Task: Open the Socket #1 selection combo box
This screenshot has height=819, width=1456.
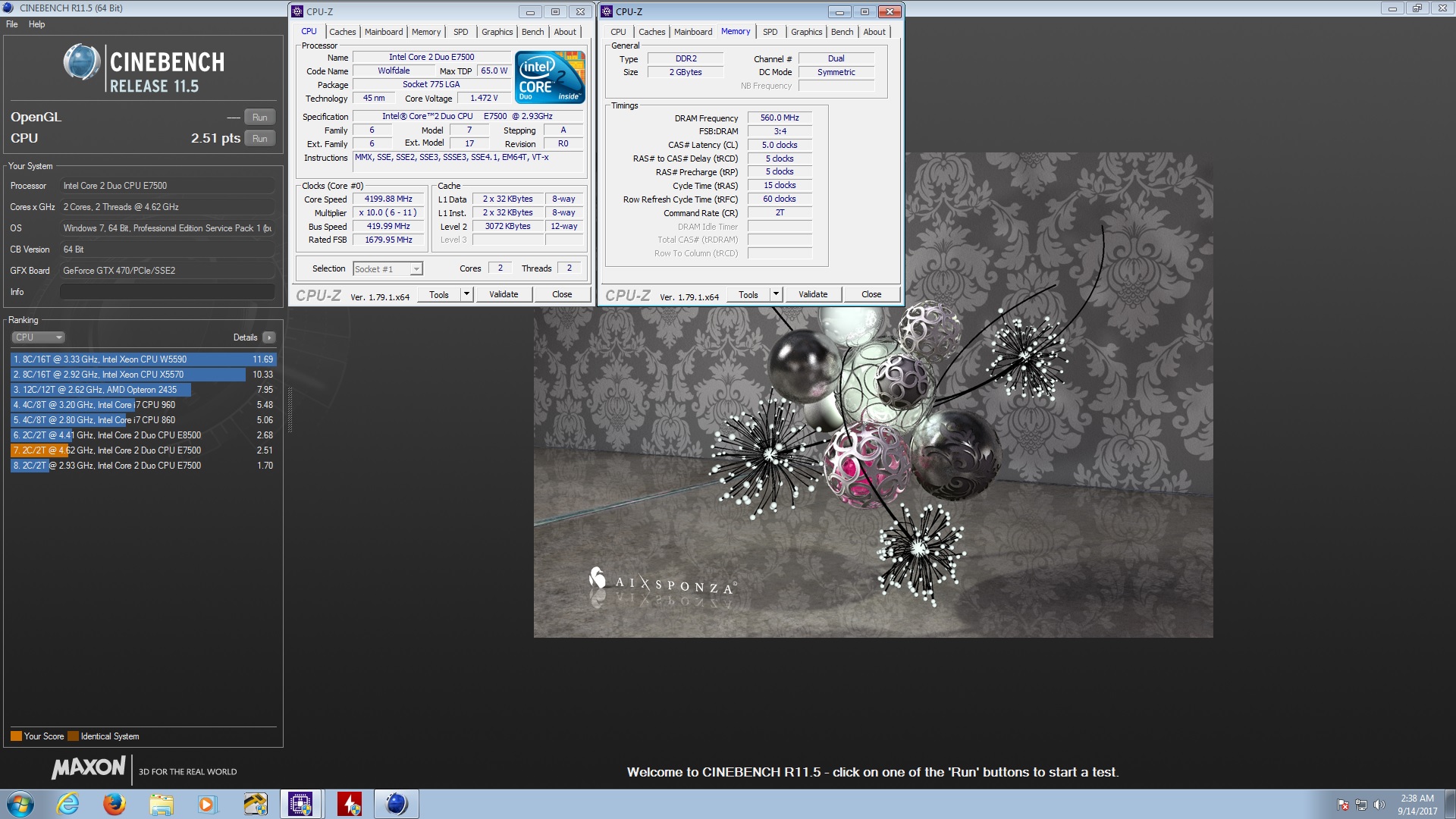Action: 388,268
